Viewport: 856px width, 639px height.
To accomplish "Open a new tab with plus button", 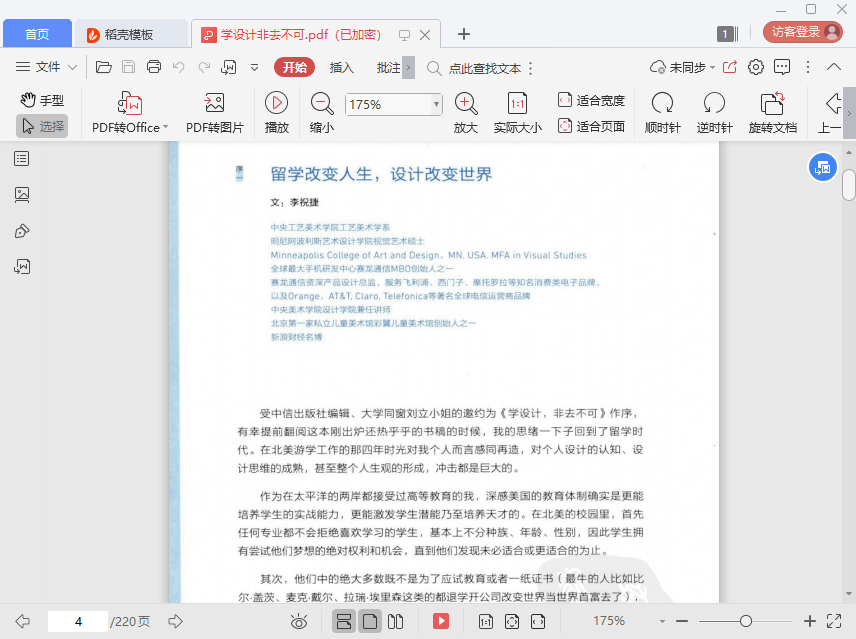I will (x=463, y=34).
